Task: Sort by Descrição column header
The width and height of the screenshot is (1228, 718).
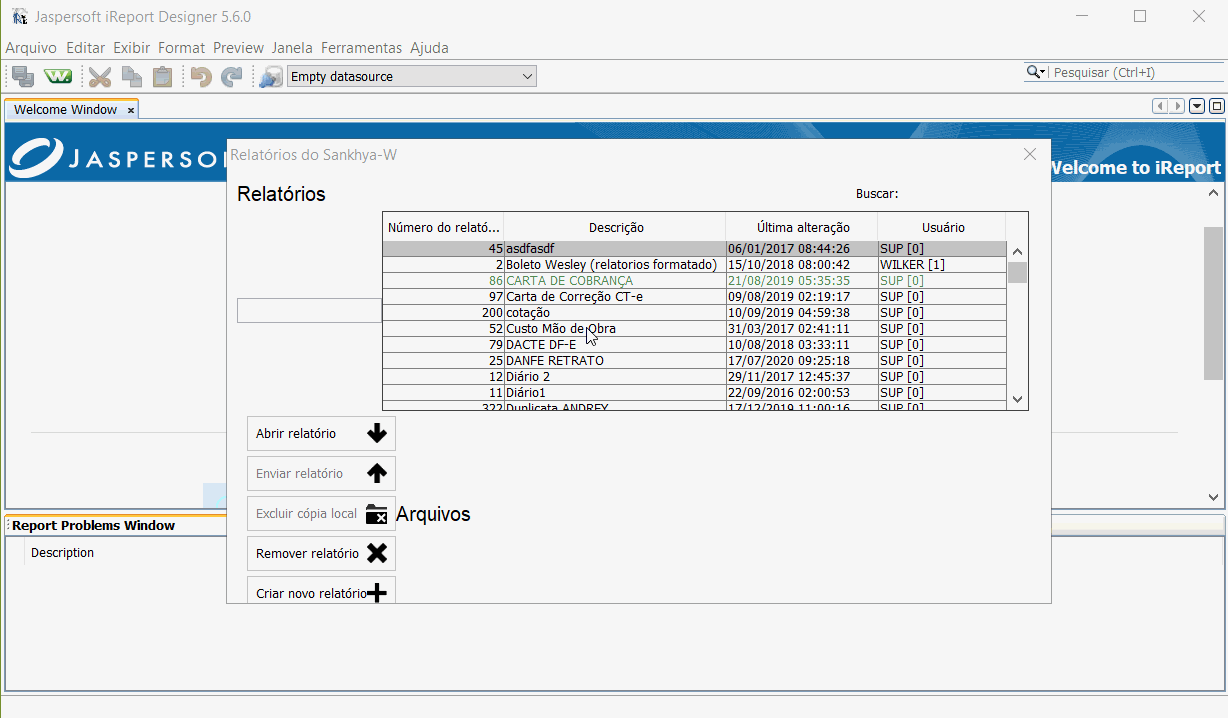Action: [x=615, y=227]
